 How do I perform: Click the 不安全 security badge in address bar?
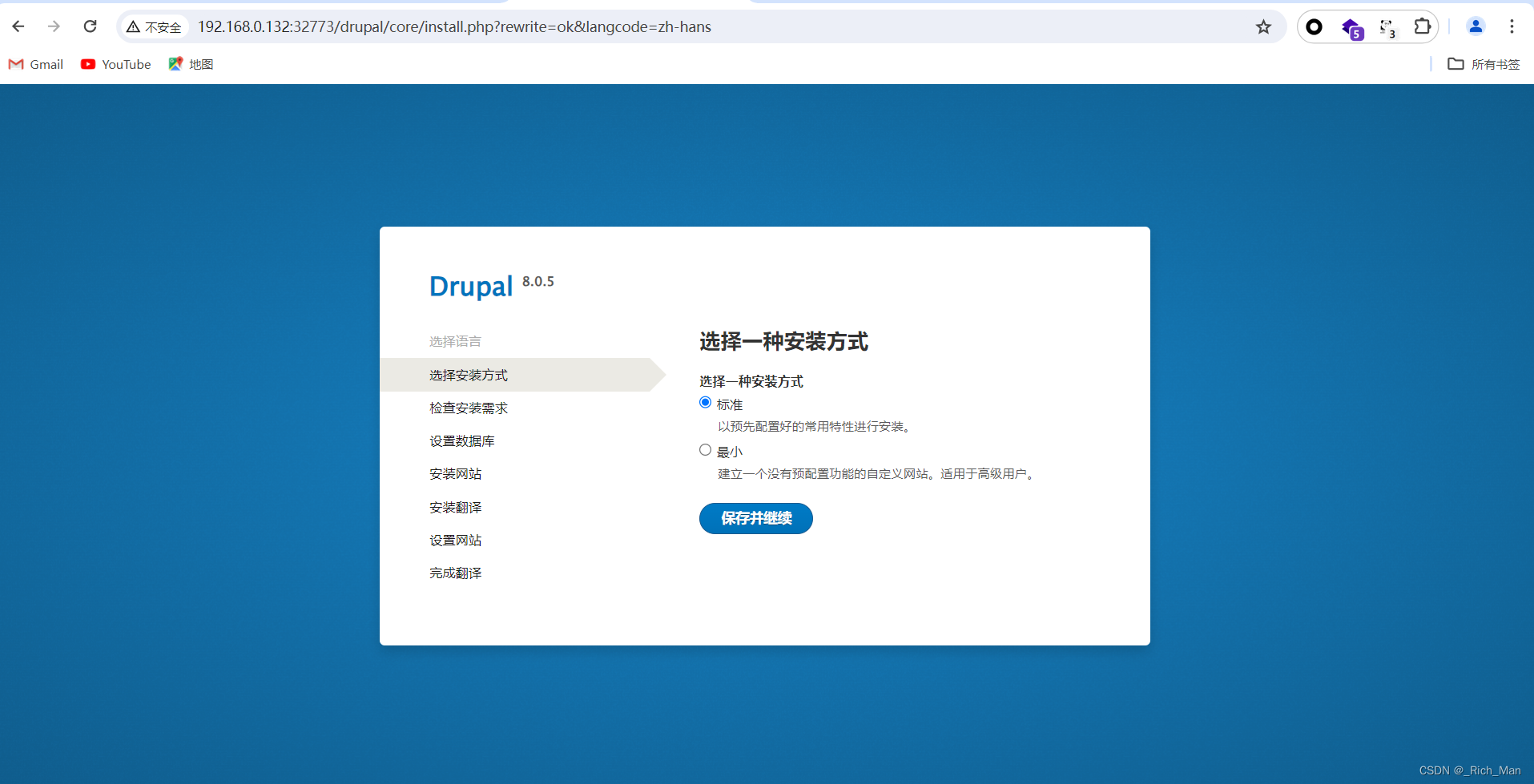coord(154,26)
